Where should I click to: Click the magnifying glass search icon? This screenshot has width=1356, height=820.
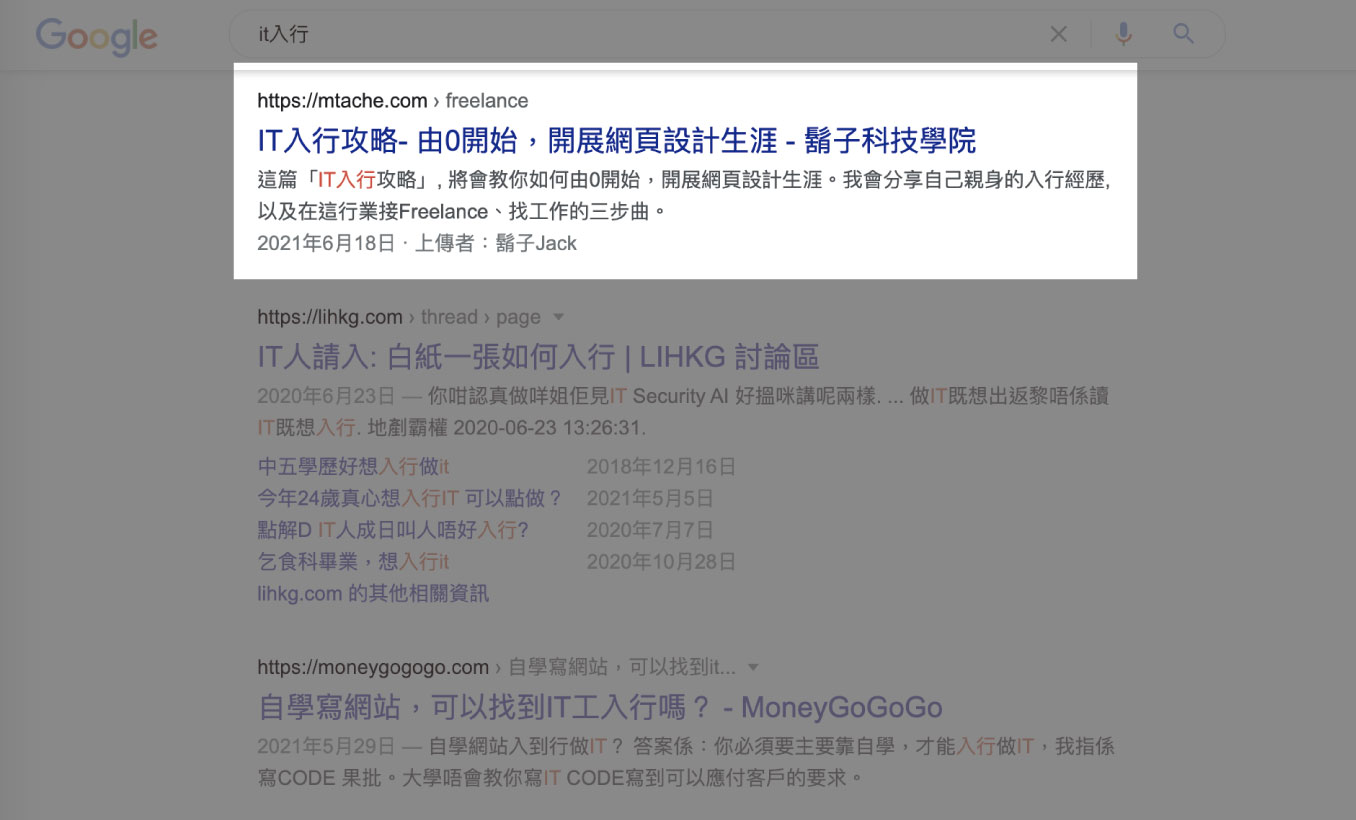tap(1183, 35)
